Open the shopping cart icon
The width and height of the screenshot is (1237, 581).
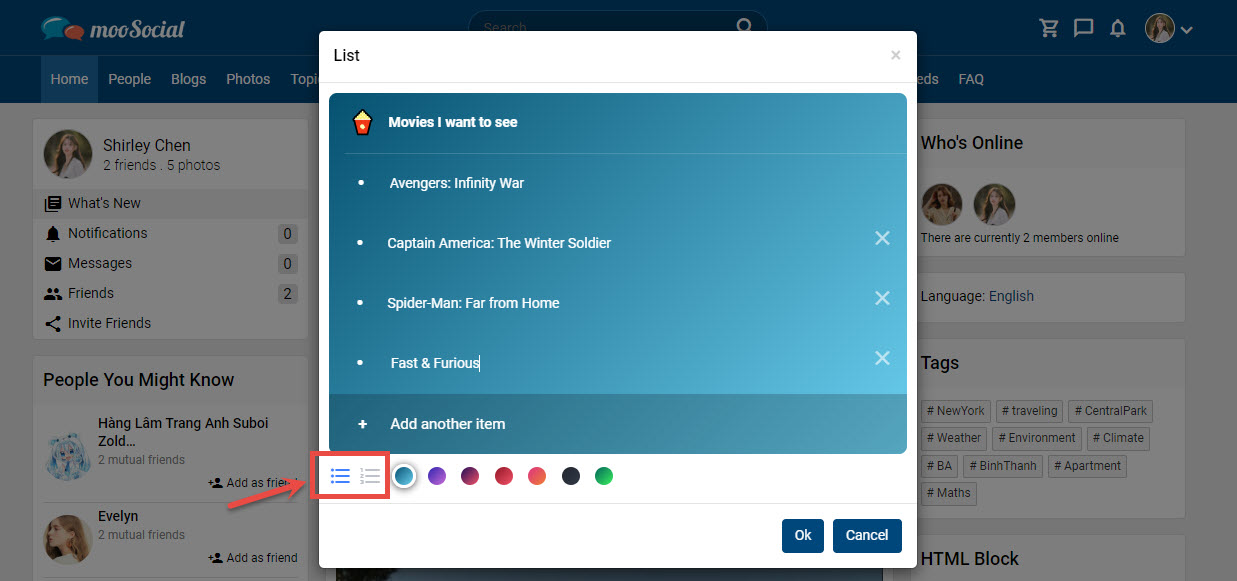[x=1049, y=28]
